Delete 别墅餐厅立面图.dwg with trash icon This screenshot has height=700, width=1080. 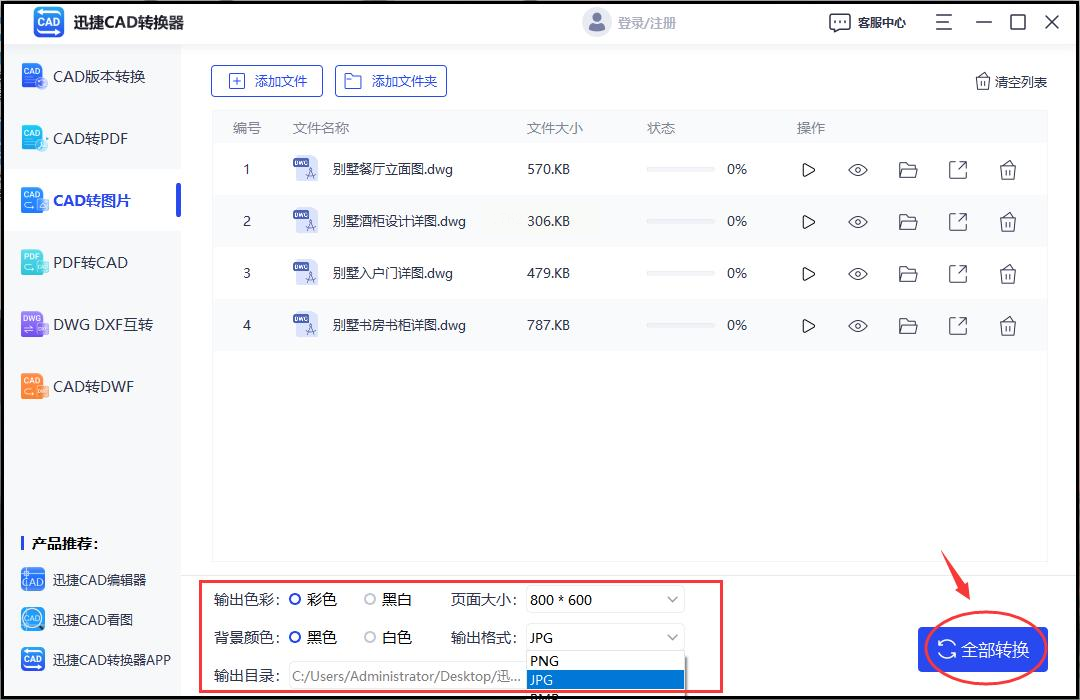click(1008, 169)
